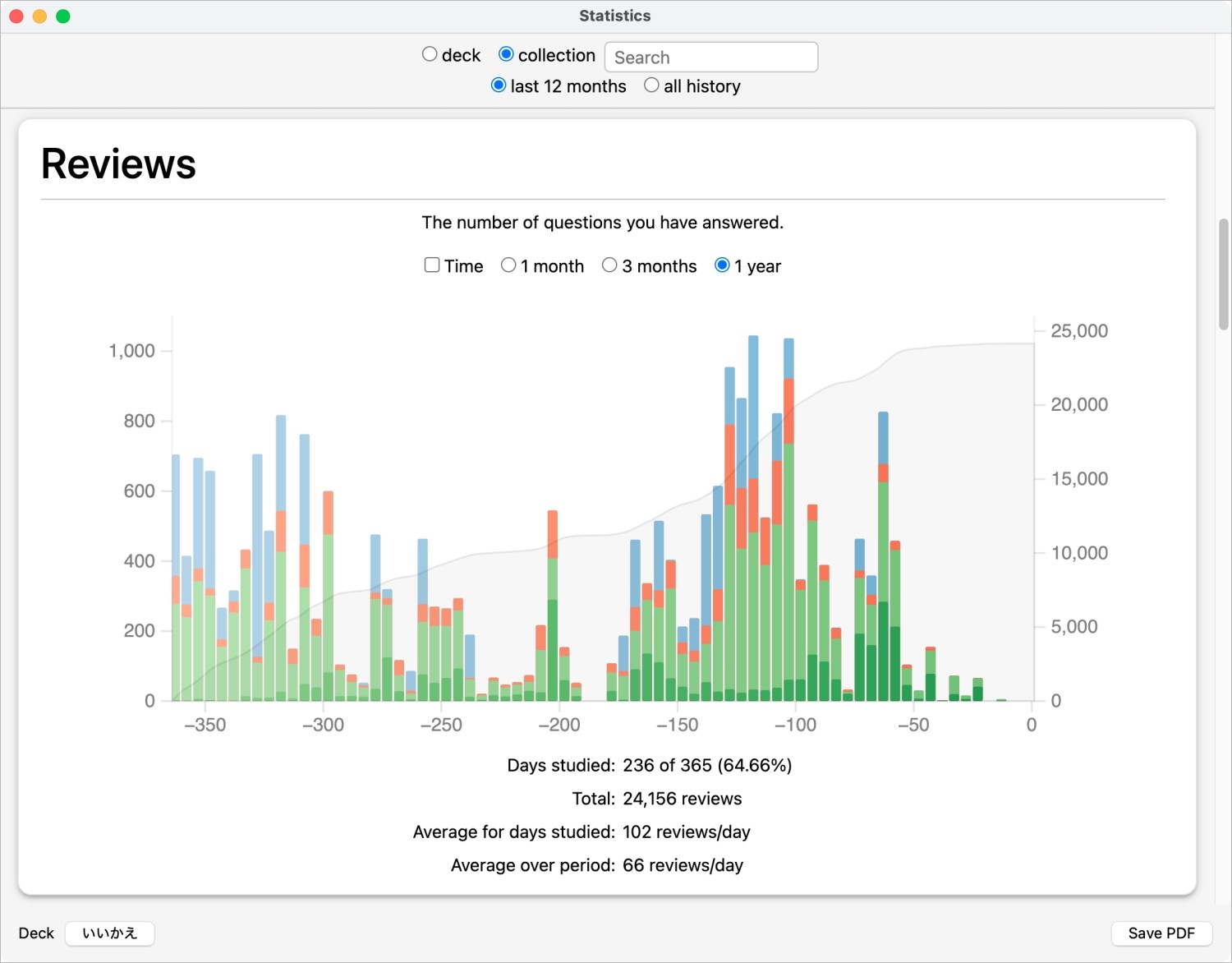Select the collection radio button
The height and width of the screenshot is (963, 1232).
pyautogui.click(x=506, y=54)
